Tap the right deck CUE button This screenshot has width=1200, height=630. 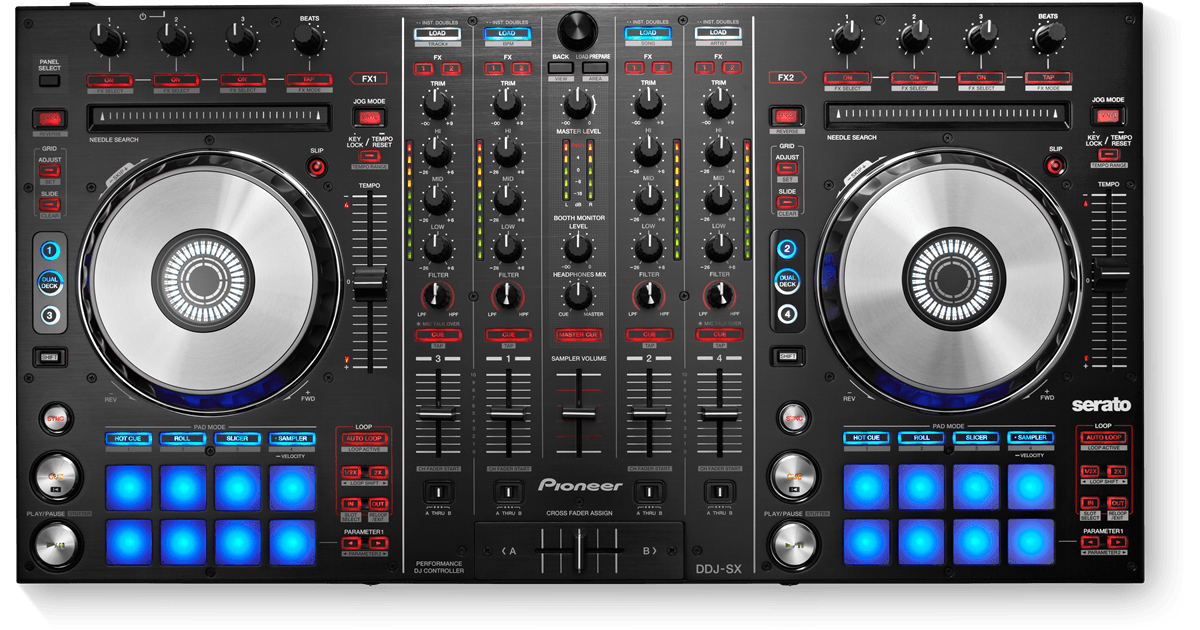(x=794, y=477)
